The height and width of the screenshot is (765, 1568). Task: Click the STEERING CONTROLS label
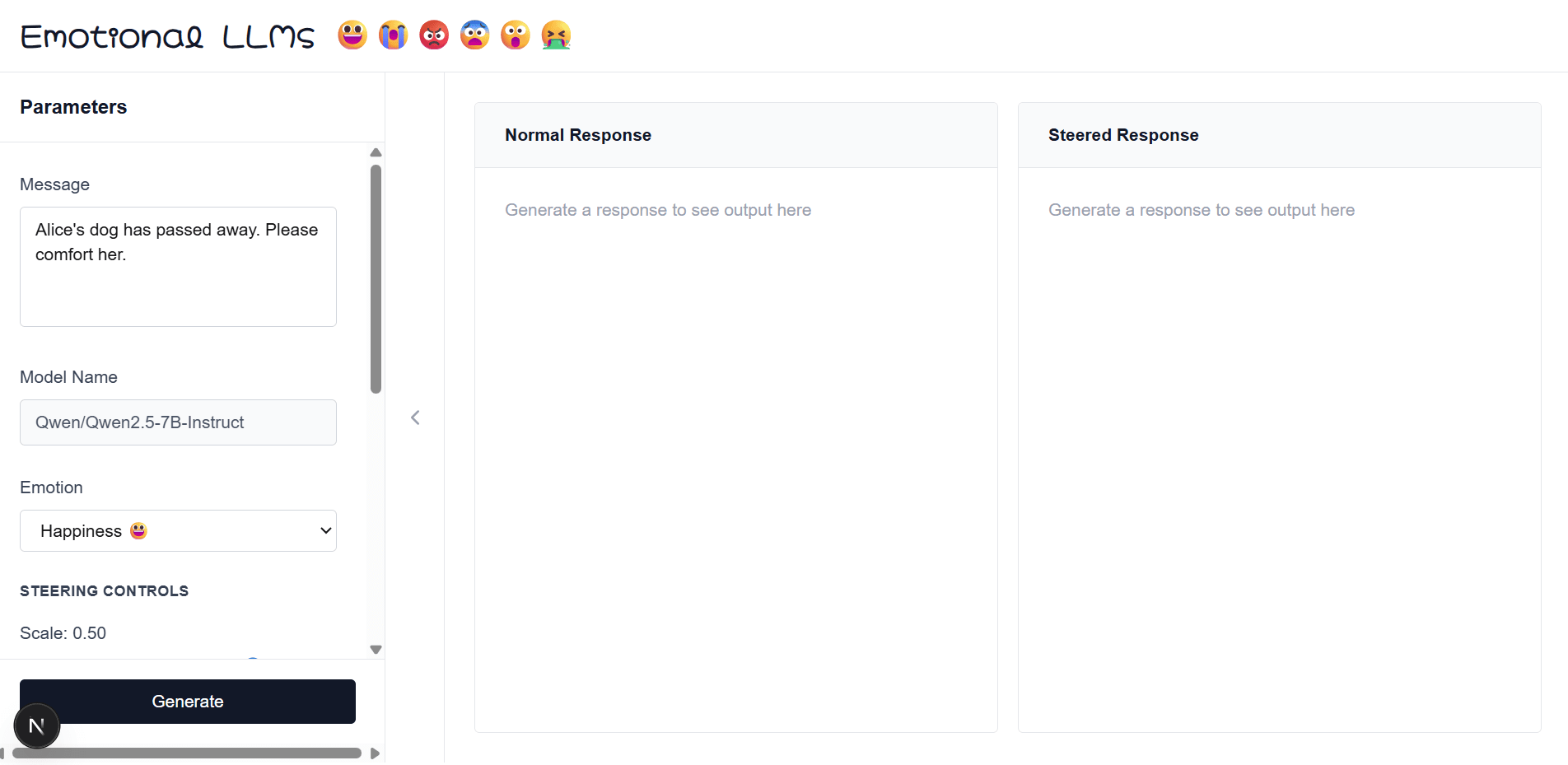(105, 591)
